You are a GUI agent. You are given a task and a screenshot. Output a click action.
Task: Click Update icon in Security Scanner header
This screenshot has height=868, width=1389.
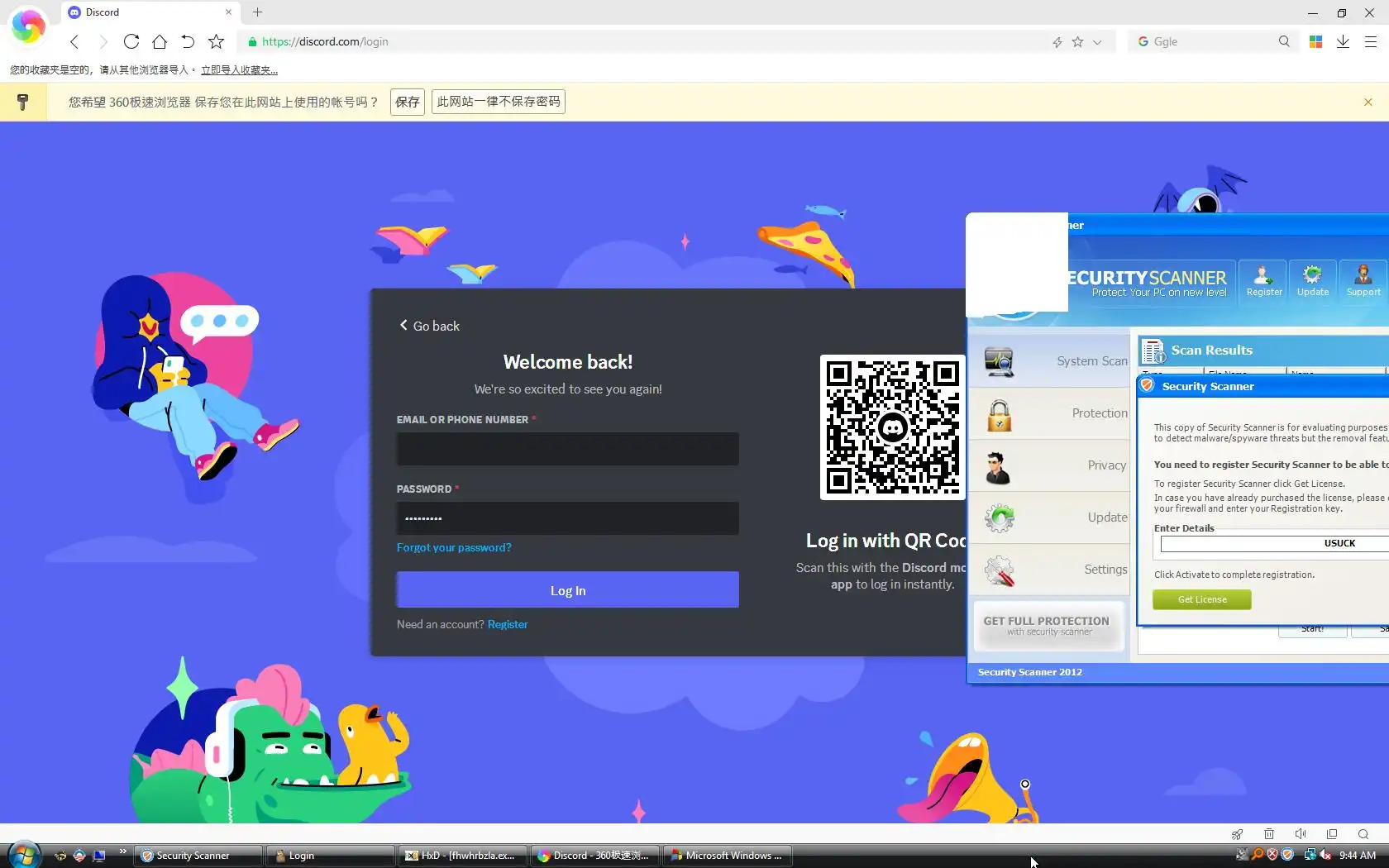(1312, 281)
